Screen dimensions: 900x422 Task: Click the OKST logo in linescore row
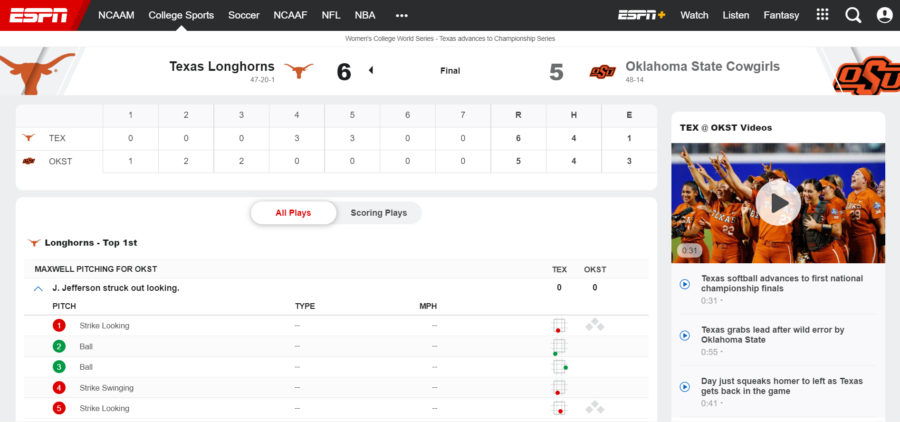(29, 161)
